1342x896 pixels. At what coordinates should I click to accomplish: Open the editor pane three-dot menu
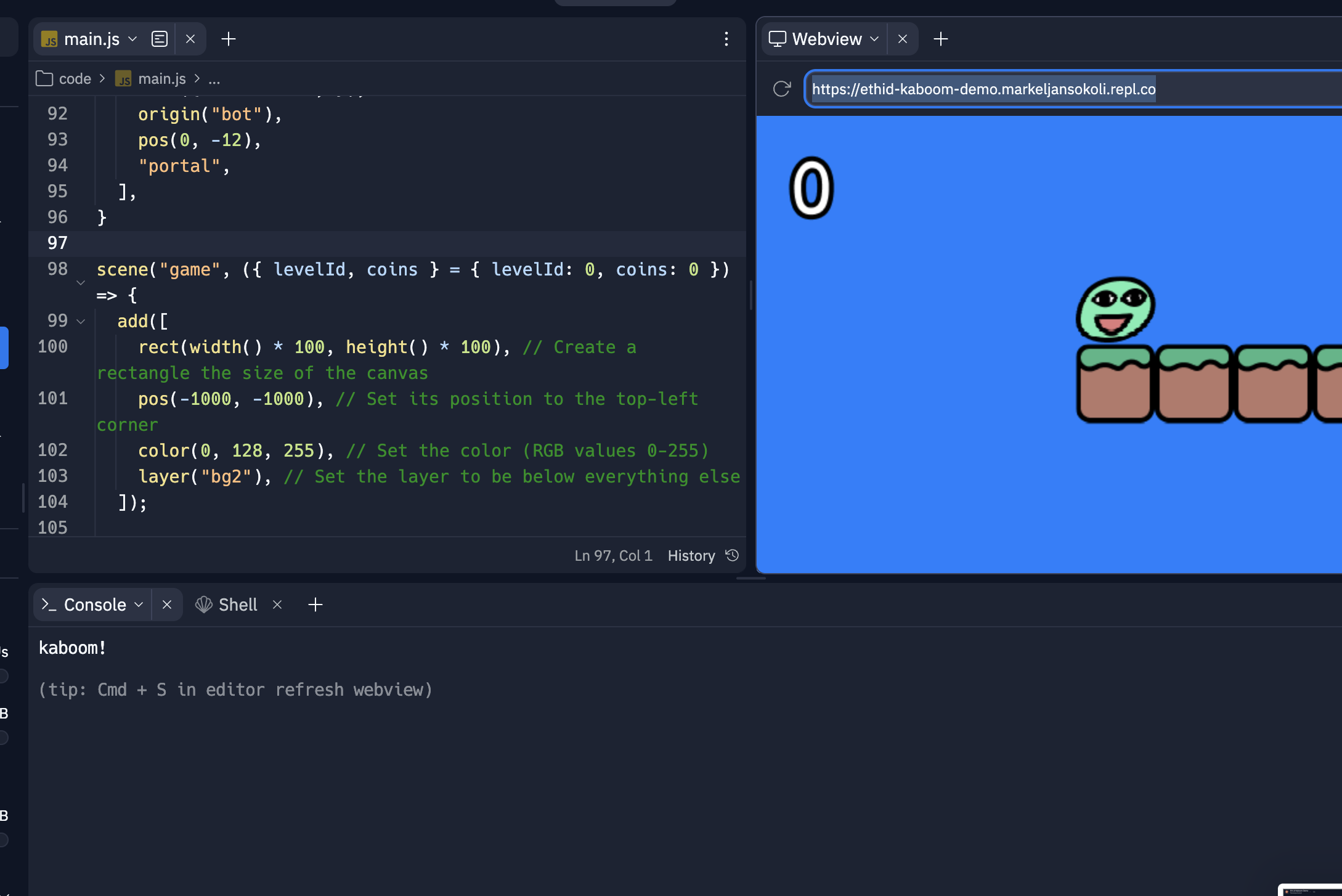pos(726,39)
